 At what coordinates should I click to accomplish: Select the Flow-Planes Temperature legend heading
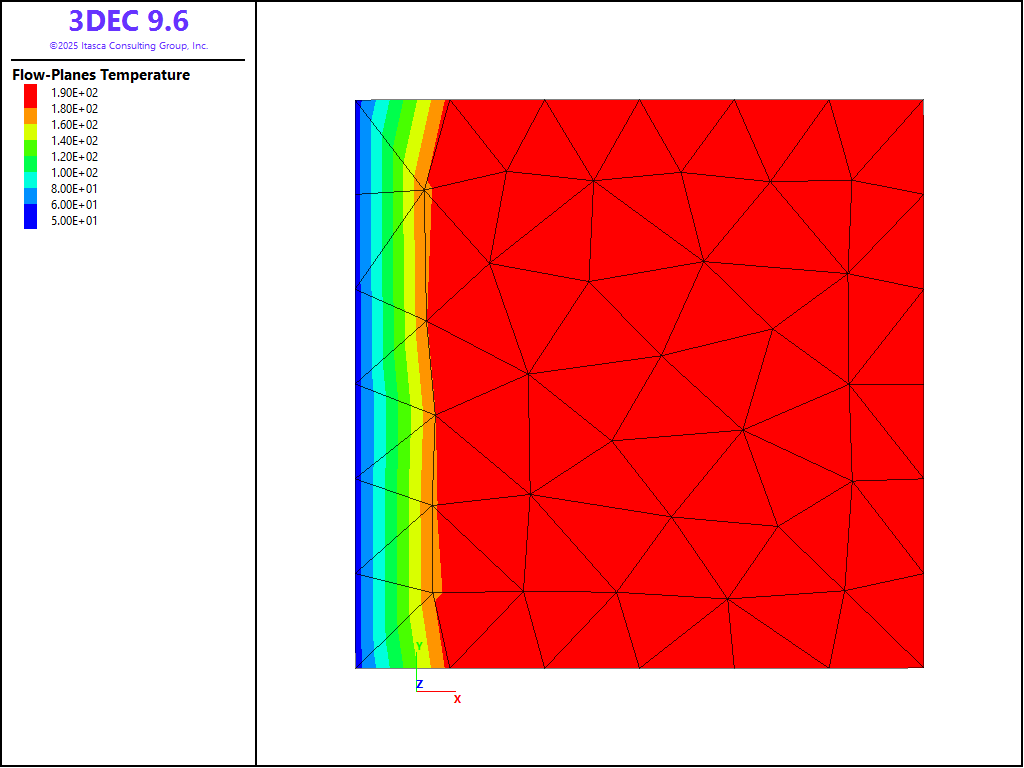pyautogui.click(x=101, y=75)
